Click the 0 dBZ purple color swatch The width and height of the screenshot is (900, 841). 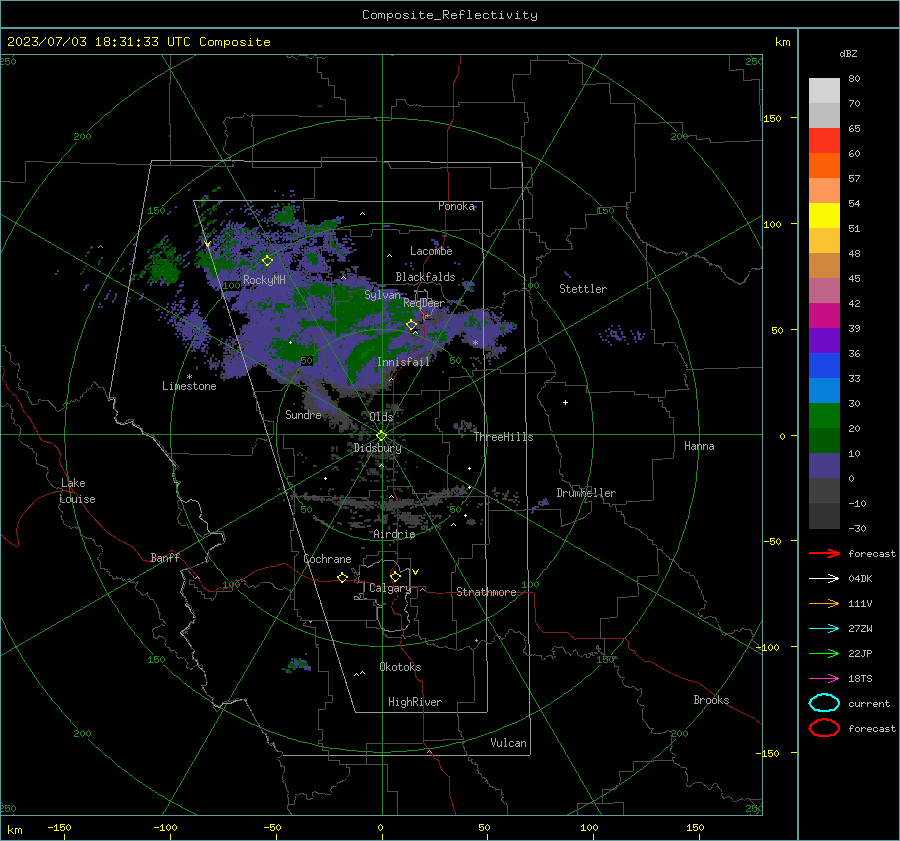pos(824,466)
